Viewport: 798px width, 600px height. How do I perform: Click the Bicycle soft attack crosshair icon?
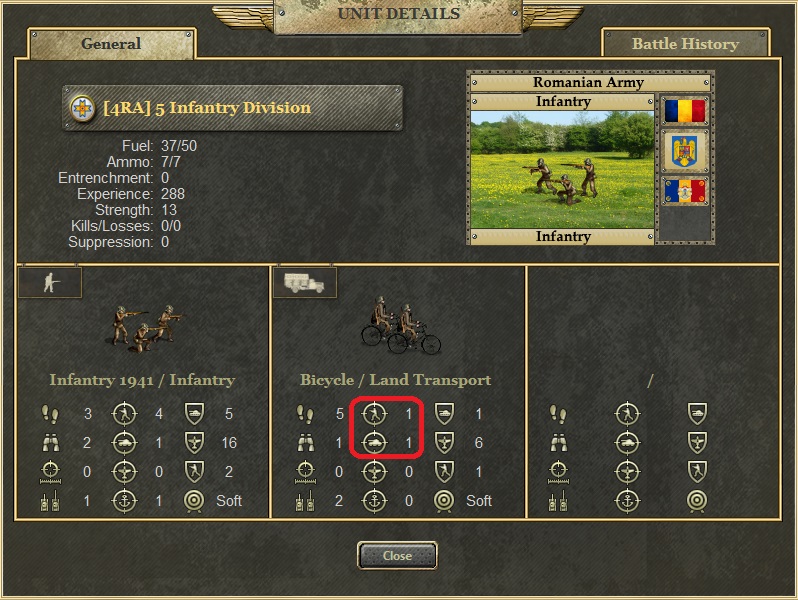(374, 414)
